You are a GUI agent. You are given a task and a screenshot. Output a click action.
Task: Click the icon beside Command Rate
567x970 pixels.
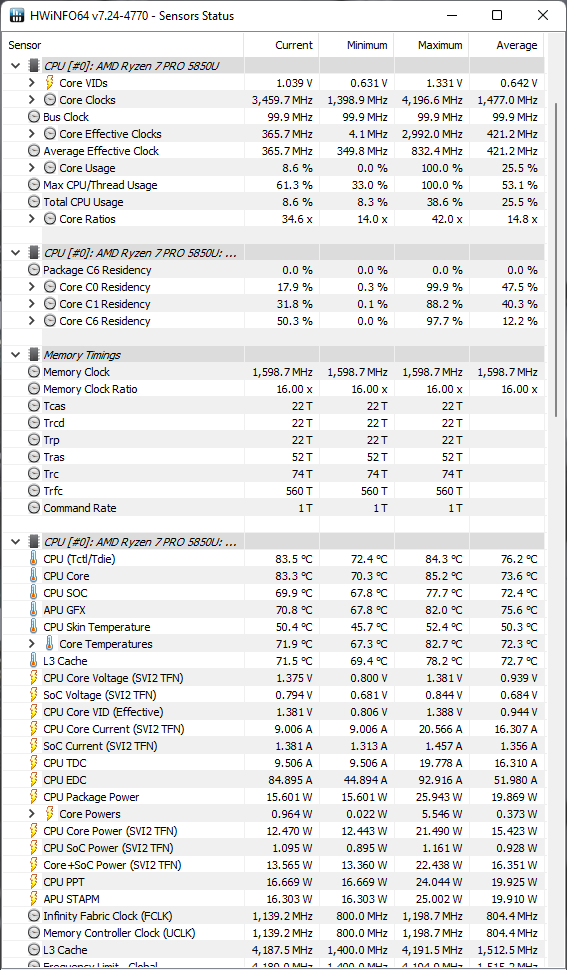[34, 509]
